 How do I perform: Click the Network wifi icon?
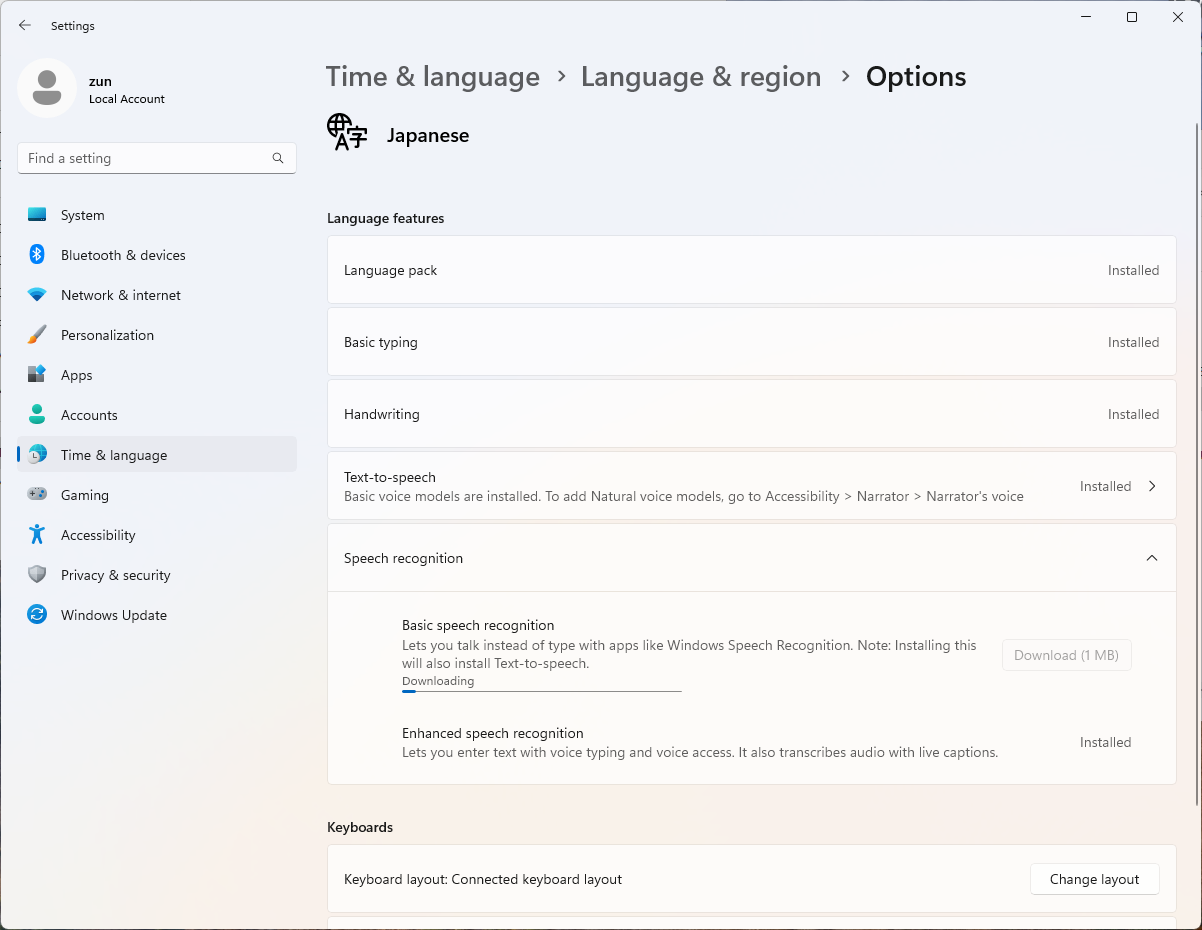point(37,295)
